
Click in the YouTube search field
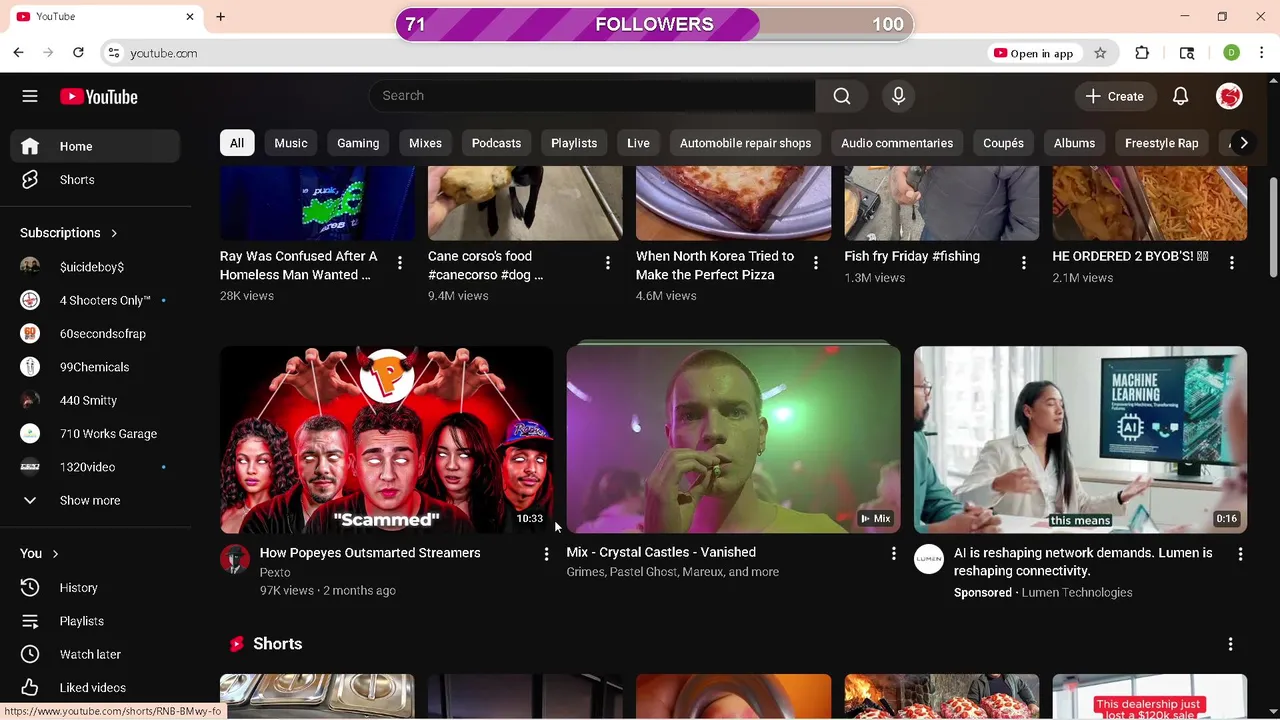click(x=592, y=96)
